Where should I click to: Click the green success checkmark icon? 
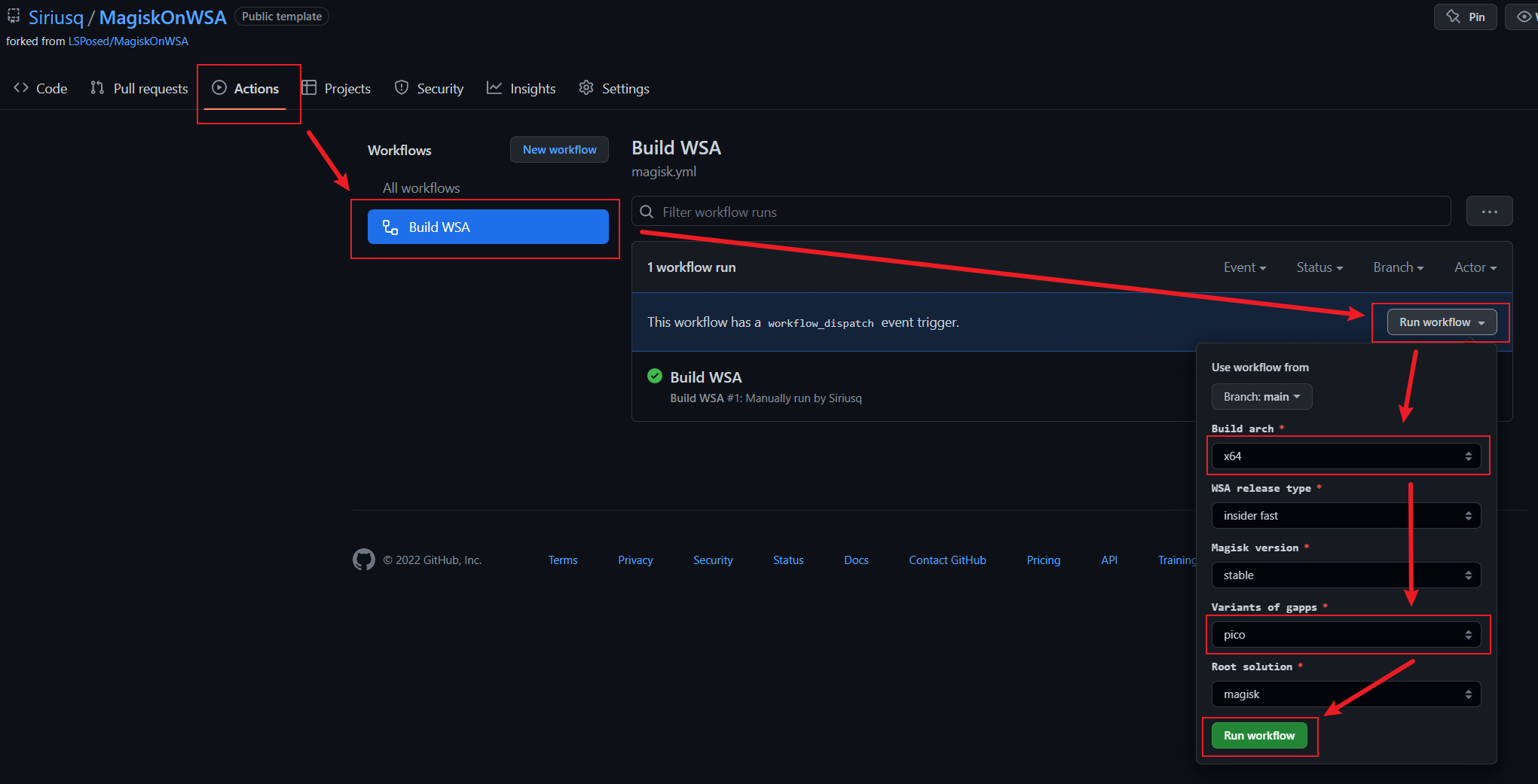pos(655,377)
